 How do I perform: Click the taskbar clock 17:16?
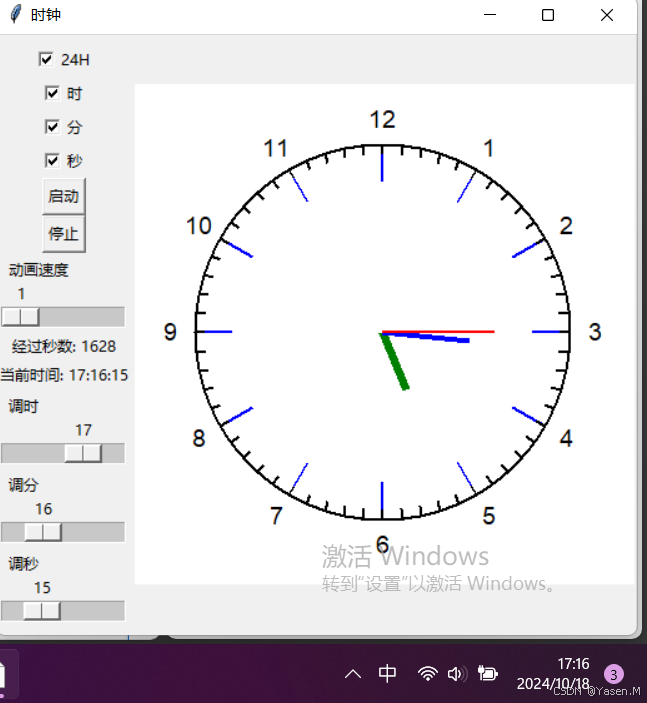click(x=573, y=664)
